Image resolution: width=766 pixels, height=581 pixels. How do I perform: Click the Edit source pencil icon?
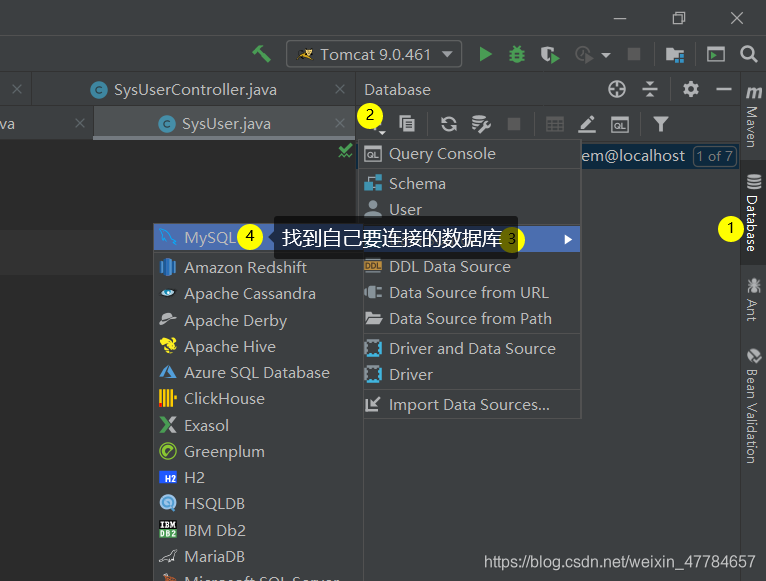point(587,124)
